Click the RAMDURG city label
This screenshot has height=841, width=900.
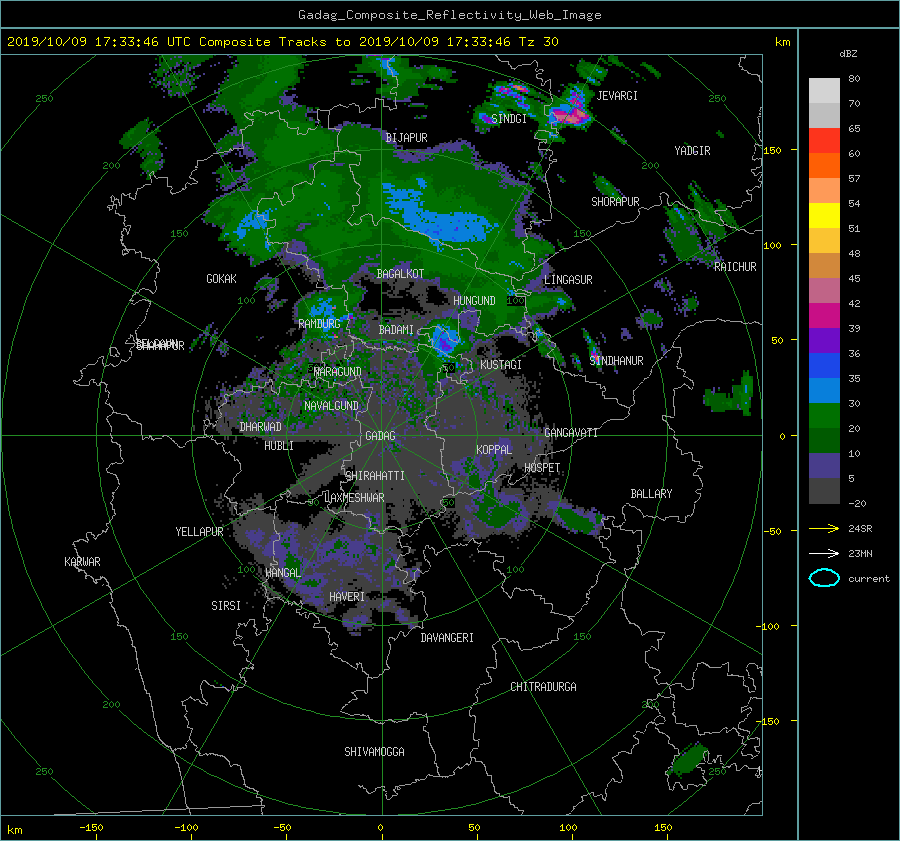(319, 324)
